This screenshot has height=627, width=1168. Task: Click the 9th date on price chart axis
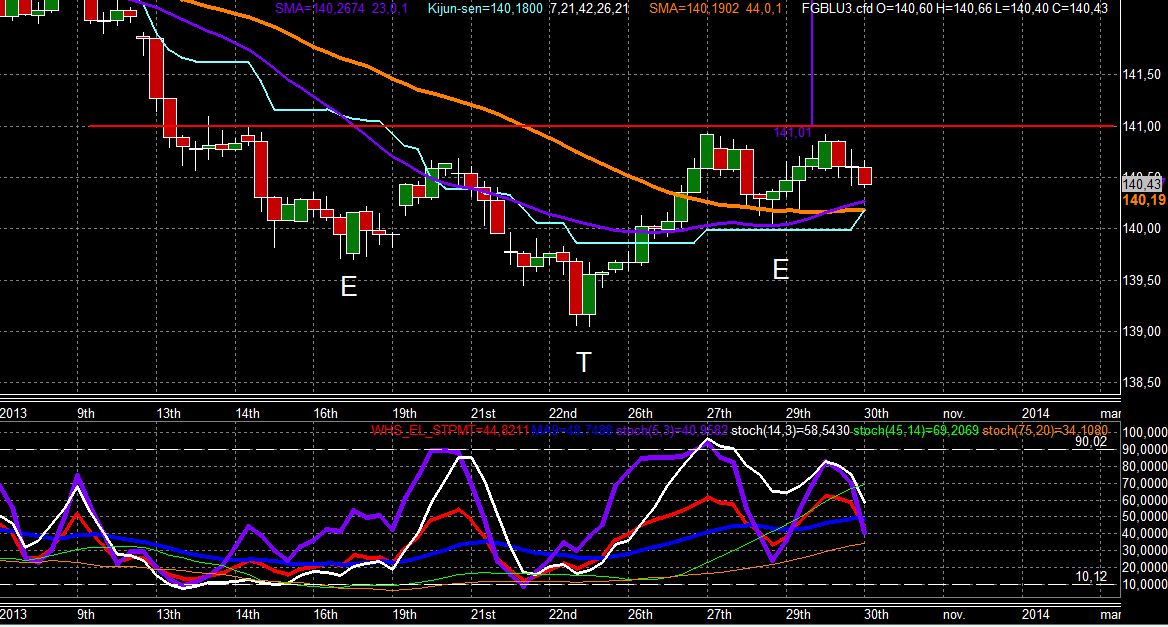86,413
